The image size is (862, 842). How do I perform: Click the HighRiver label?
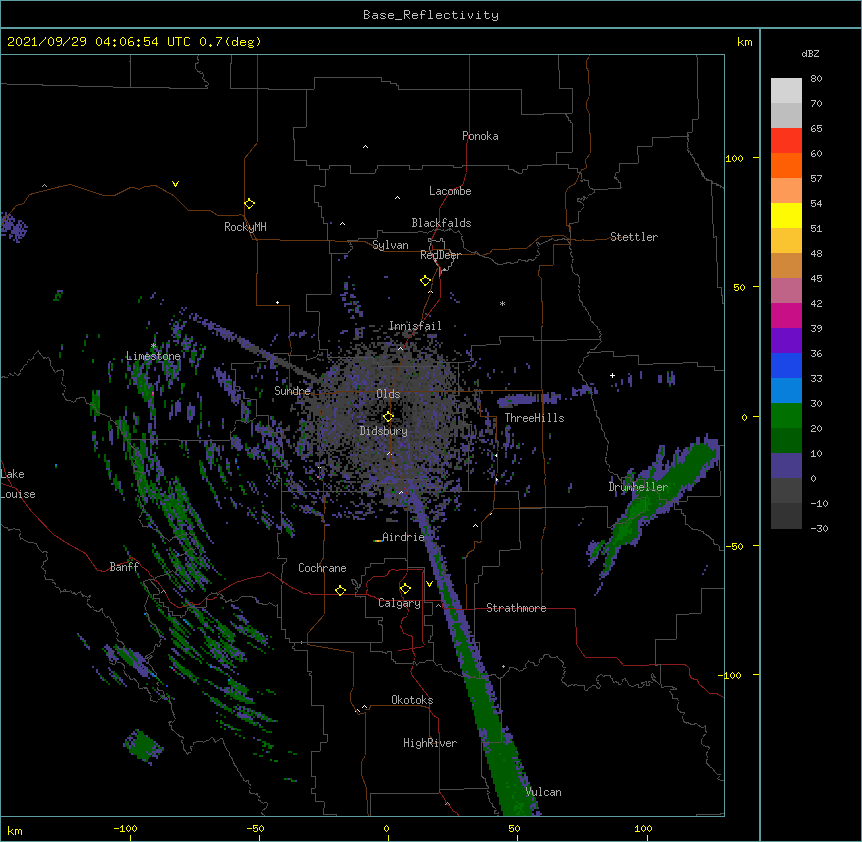430,743
